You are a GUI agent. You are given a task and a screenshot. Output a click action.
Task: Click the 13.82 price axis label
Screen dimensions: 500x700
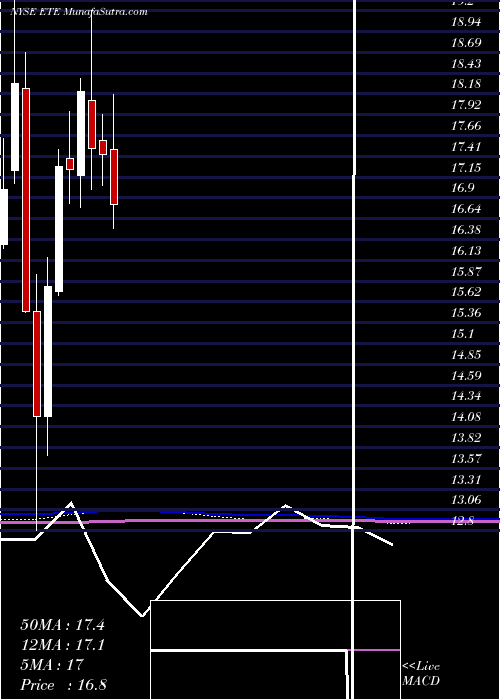pos(467,438)
